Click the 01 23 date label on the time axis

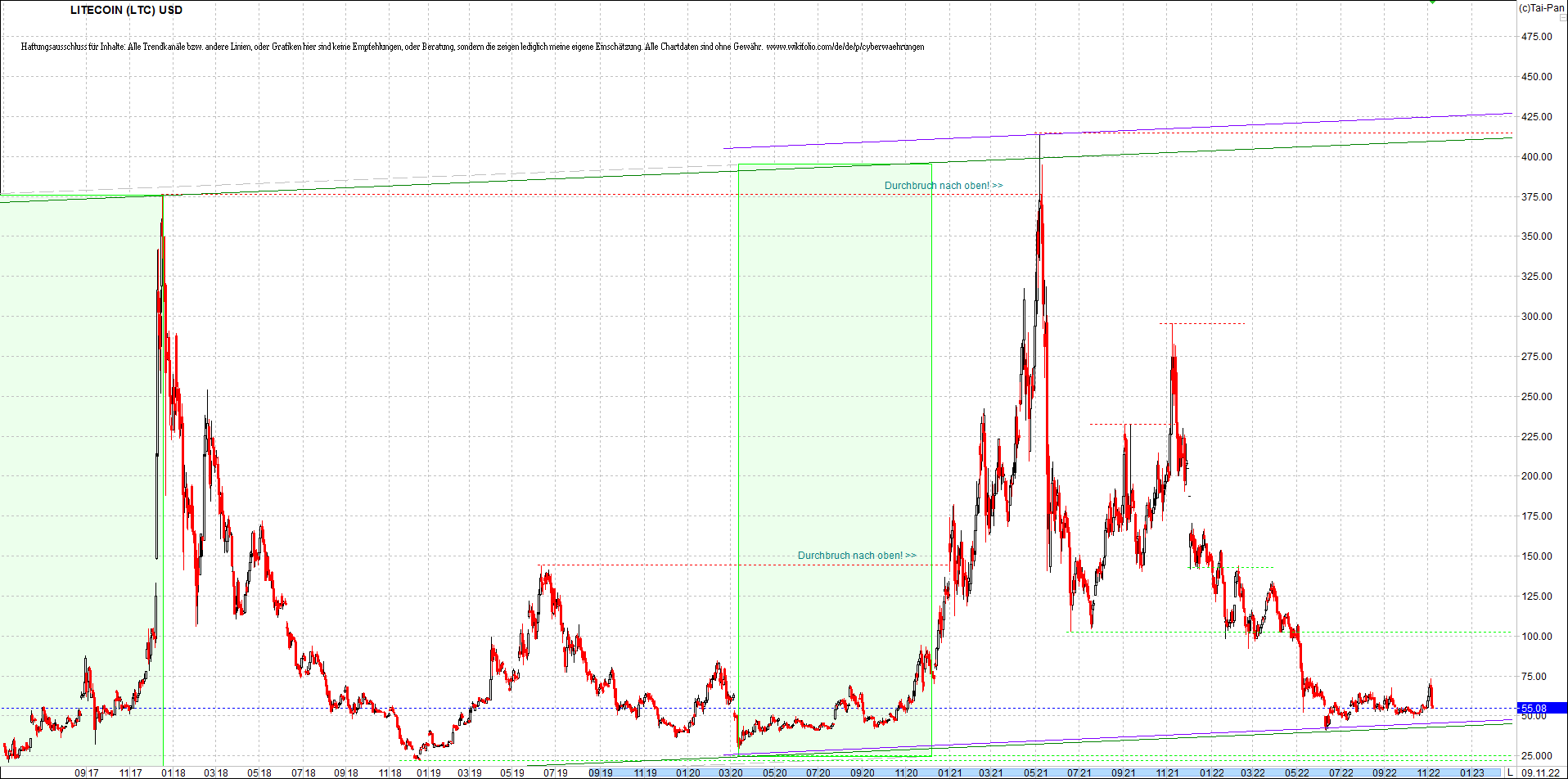tap(1472, 772)
